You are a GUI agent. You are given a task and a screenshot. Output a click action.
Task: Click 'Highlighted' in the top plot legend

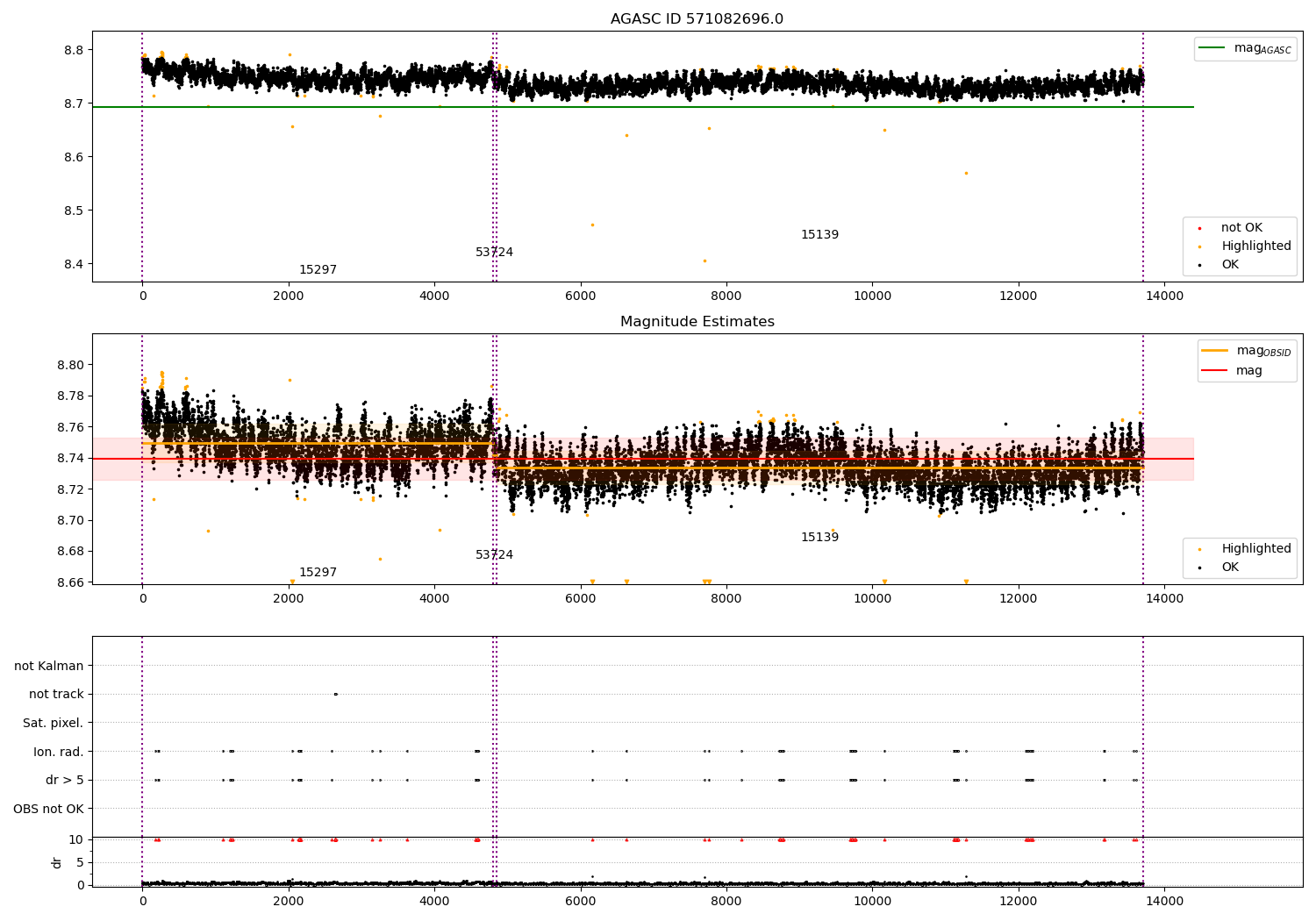point(1247,246)
